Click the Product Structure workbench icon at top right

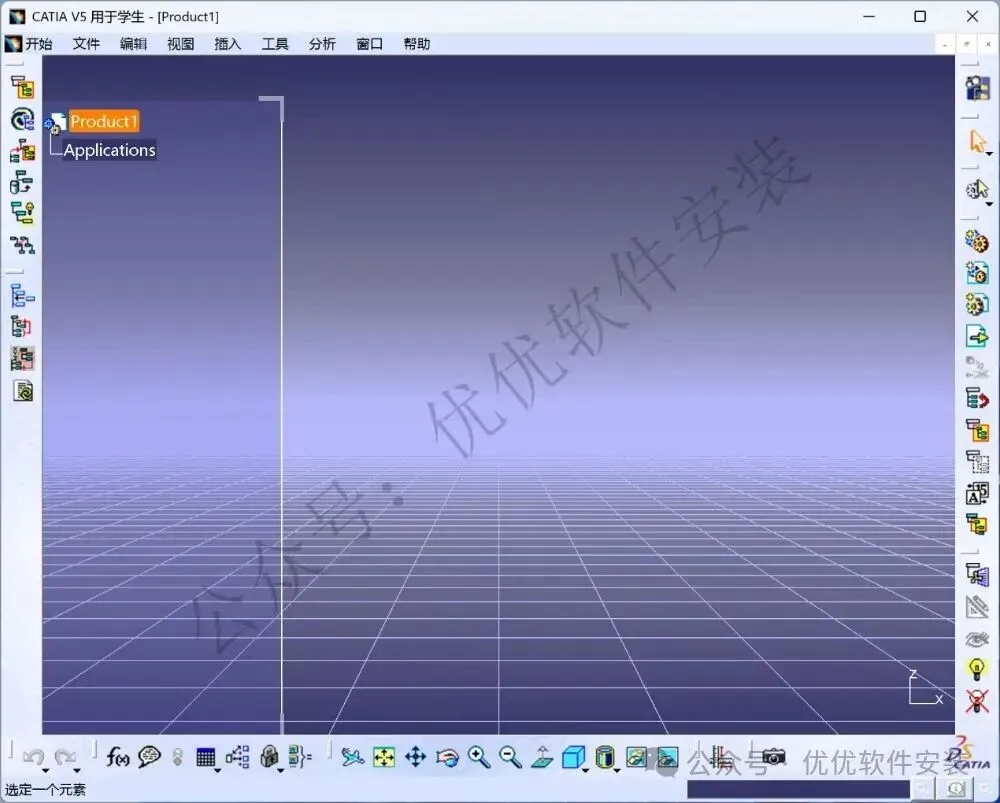click(x=977, y=88)
